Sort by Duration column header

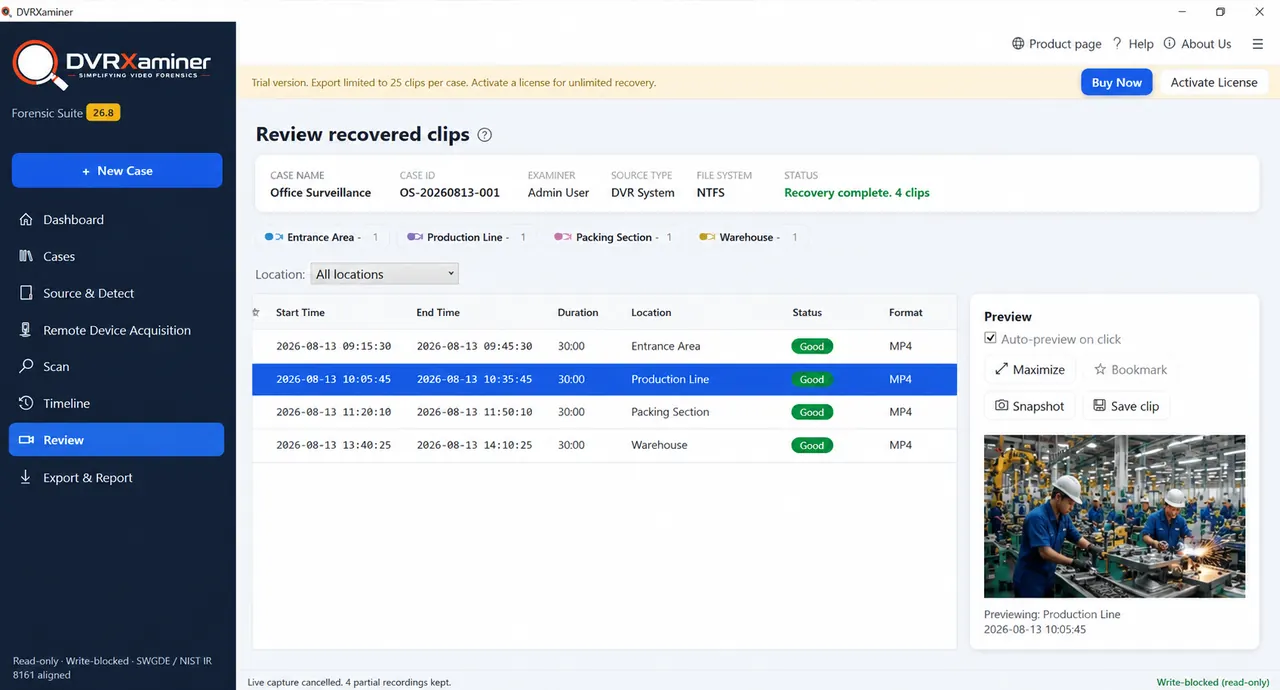tap(578, 313)
